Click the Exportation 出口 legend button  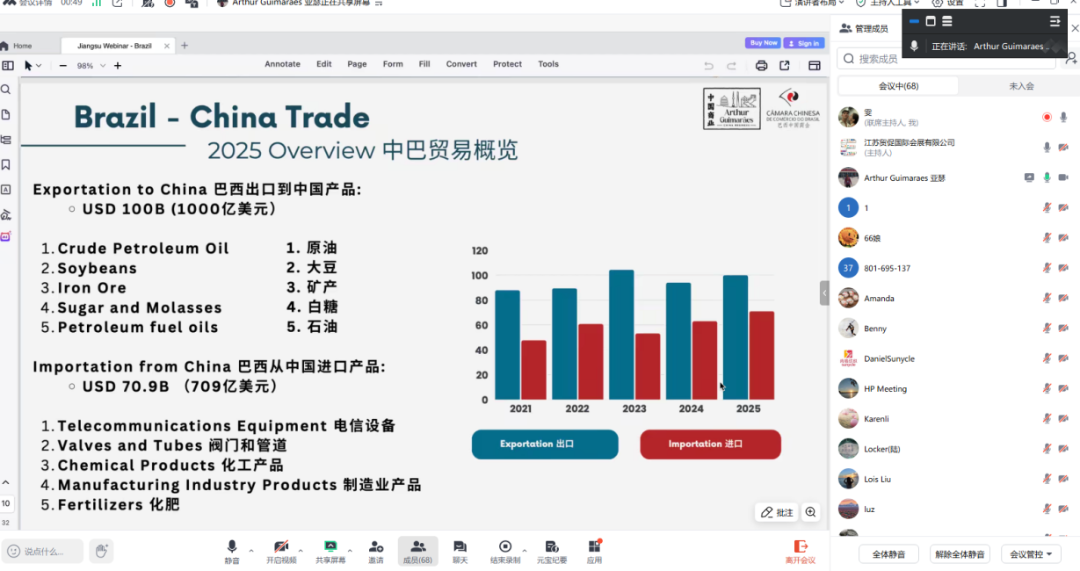pos(545,444)
